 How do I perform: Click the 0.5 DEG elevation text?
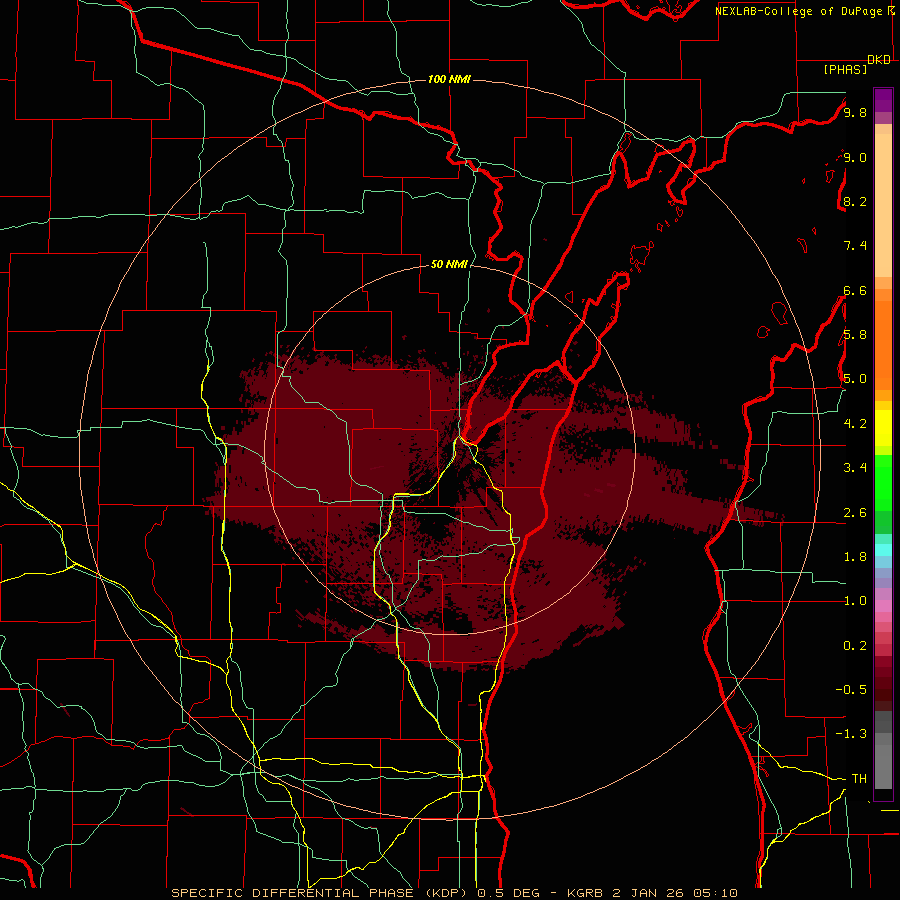point(509,893)
